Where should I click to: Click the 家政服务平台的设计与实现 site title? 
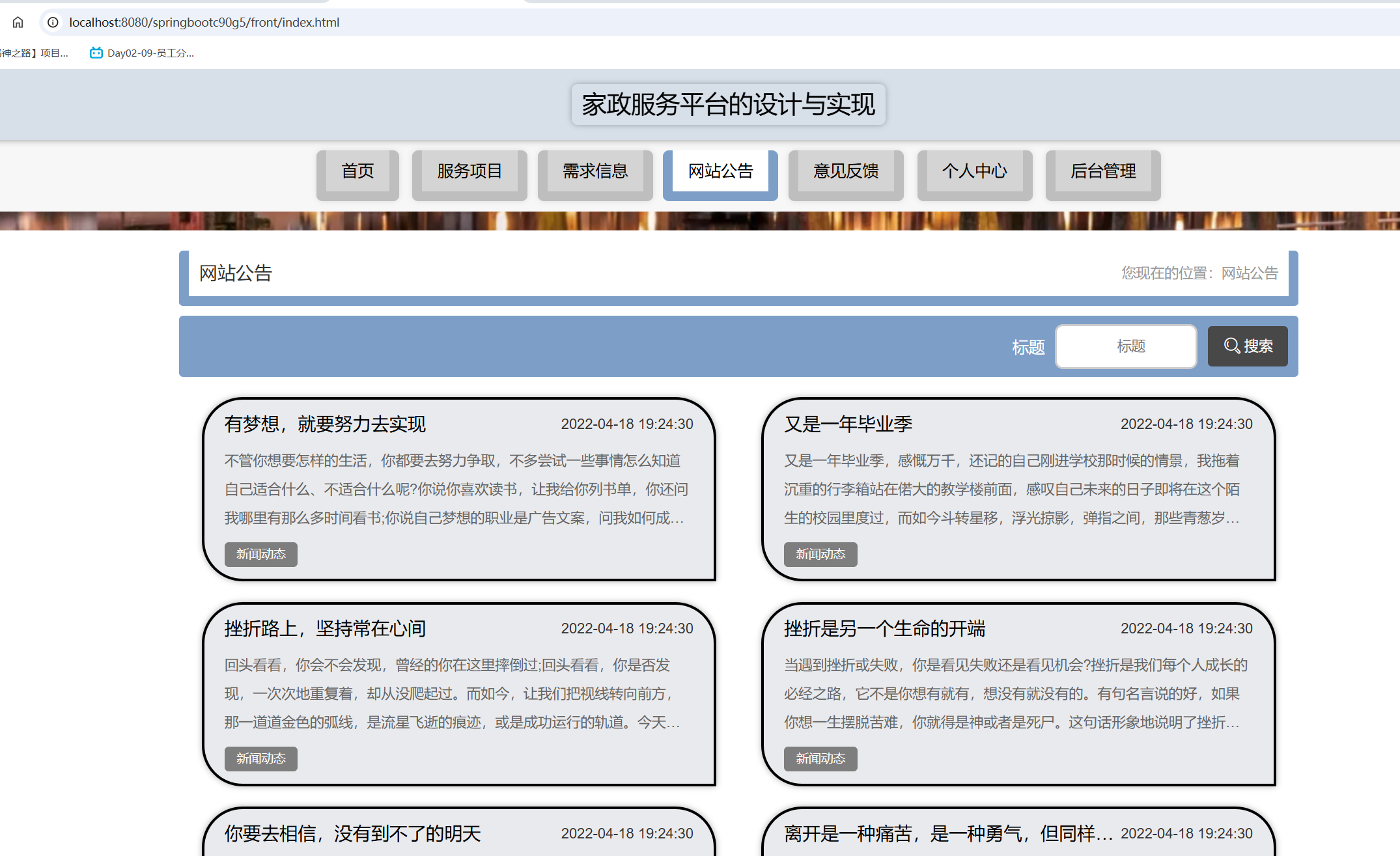click(x=728, y=104)
